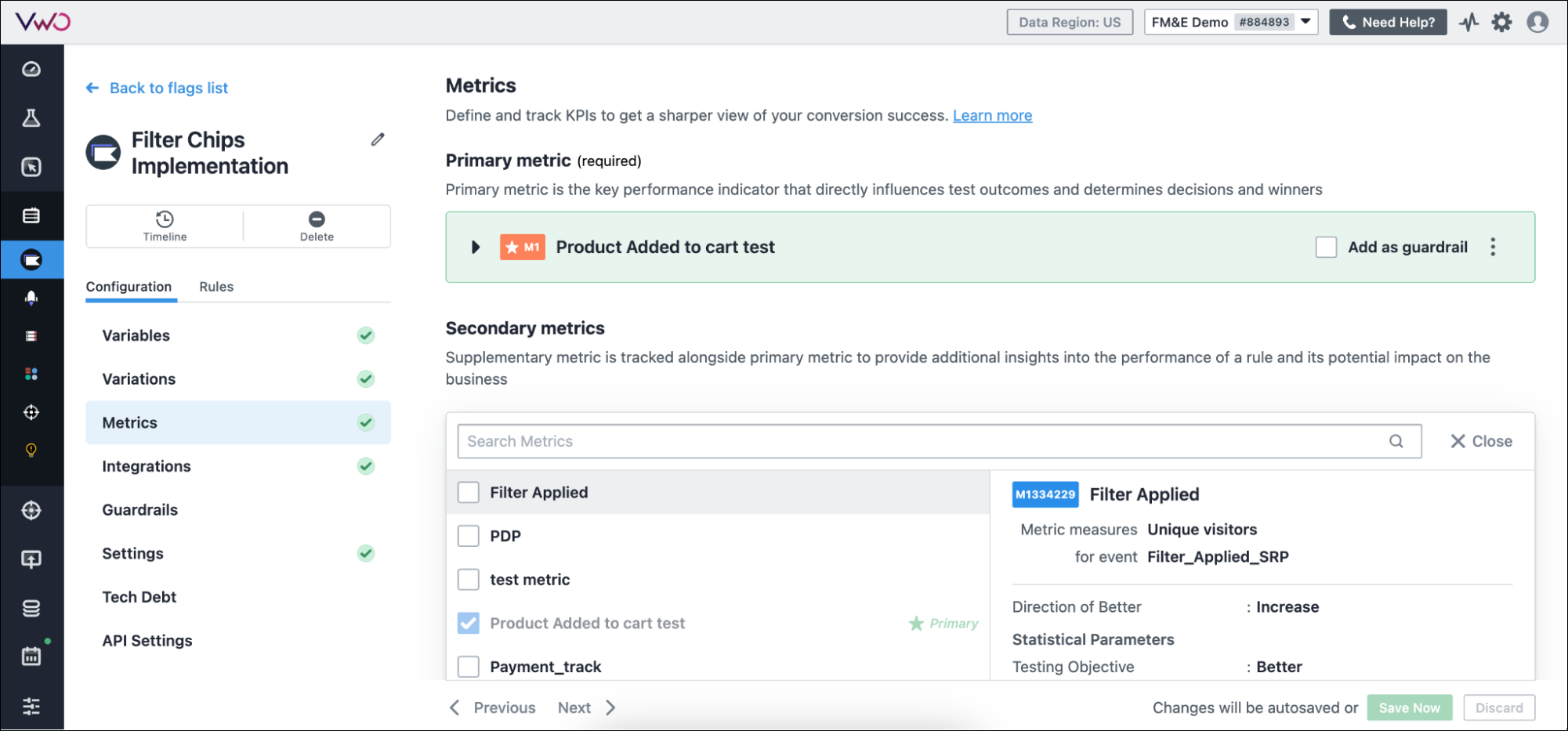Open the small server stack icon in sidebar
Image resolution: width=1568 pixels, height=731 pixels.
31,336
